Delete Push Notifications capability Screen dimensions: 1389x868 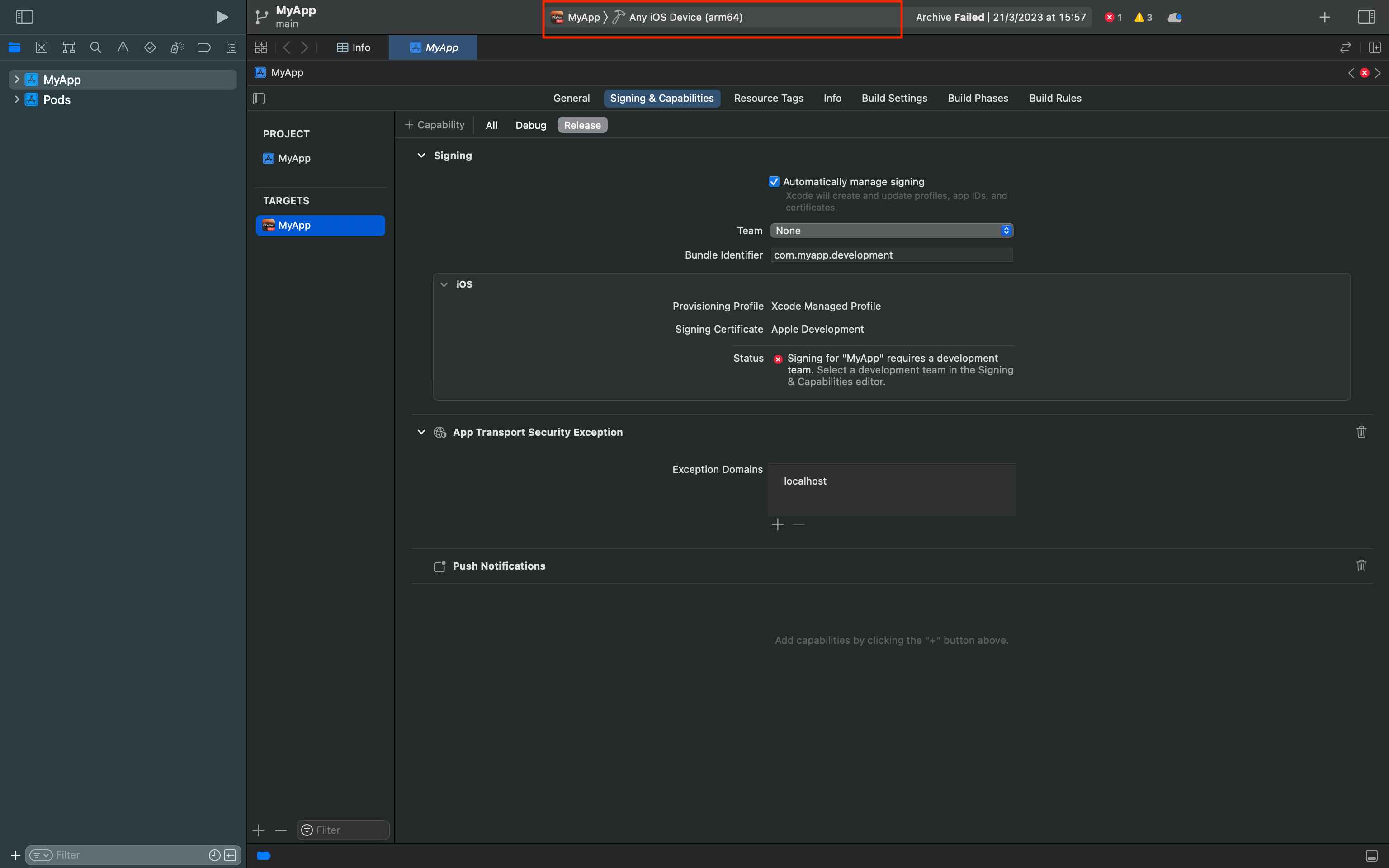point(1361,566)
